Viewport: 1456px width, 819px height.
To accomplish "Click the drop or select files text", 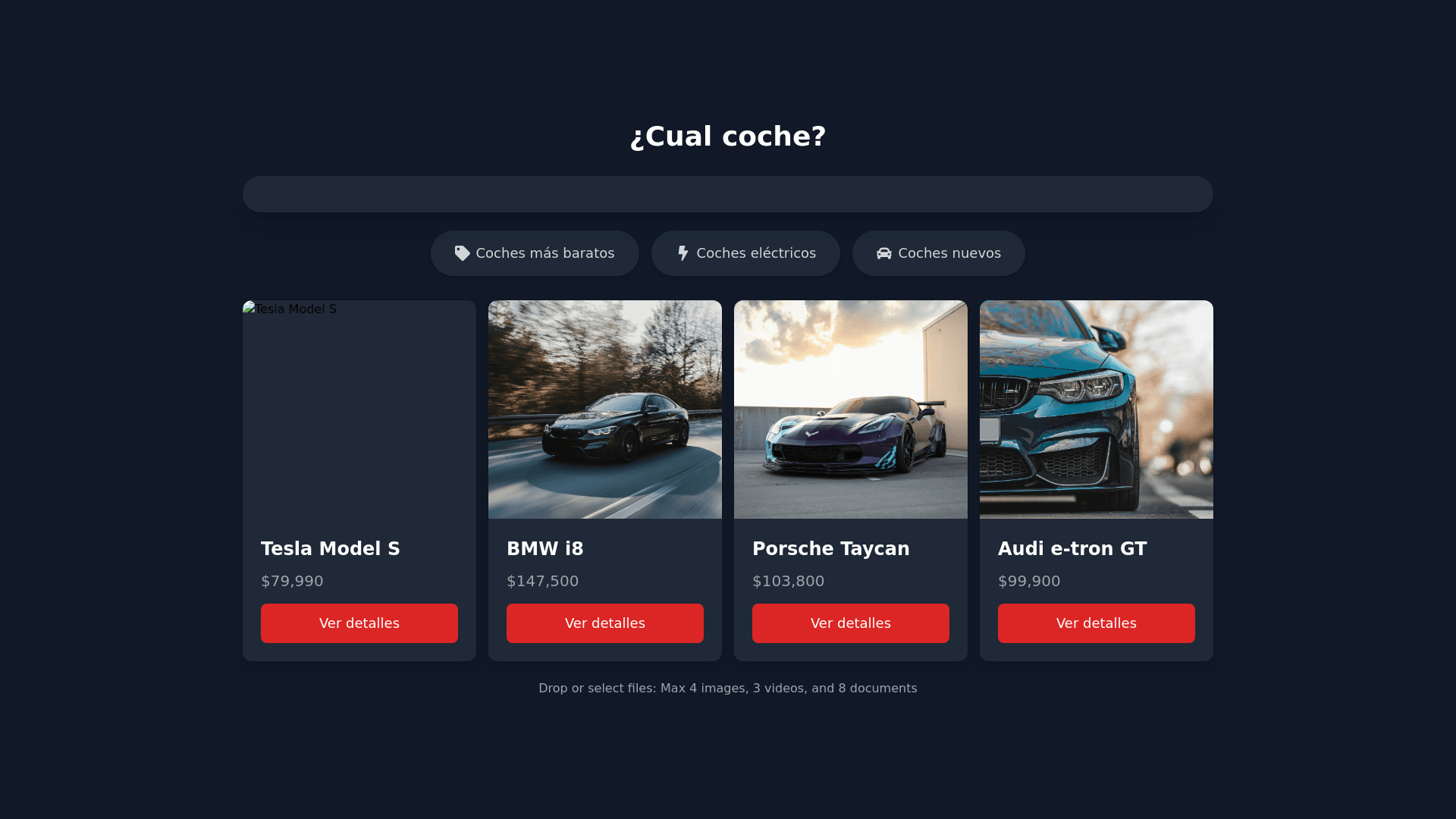I will [728, 689].
